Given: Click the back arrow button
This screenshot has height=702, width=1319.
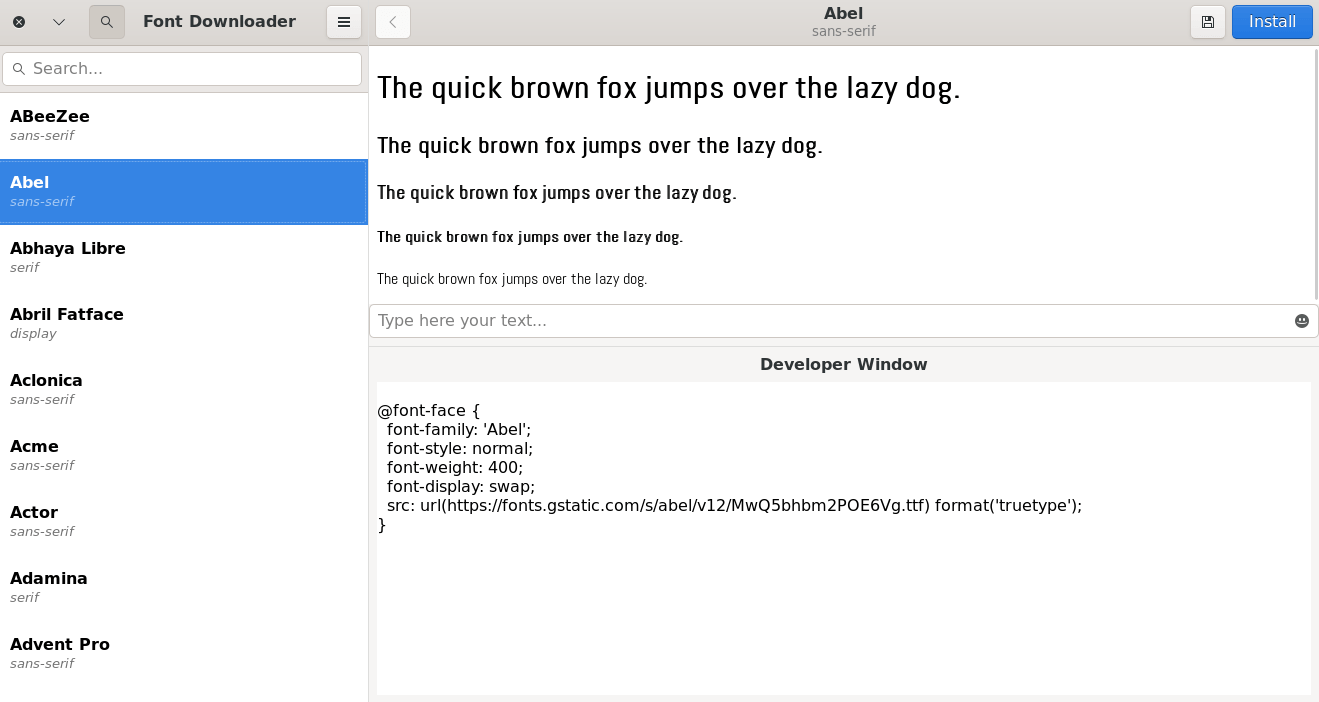Looking at the screenshot, I should [x=393, y=22].
